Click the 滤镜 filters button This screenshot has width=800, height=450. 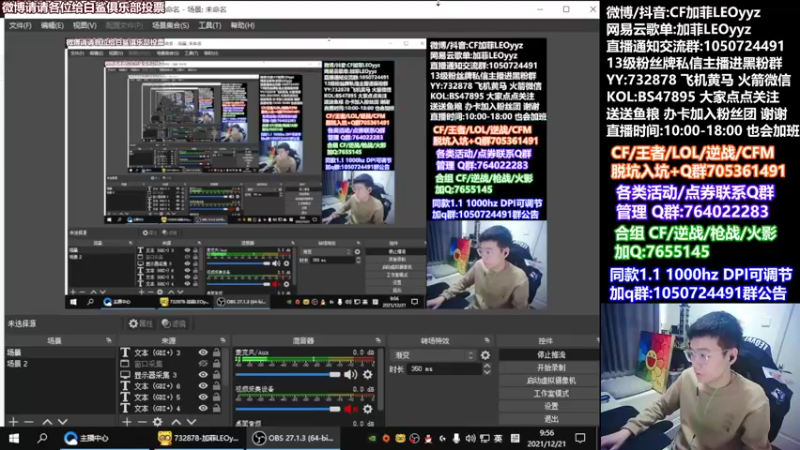(173, 323)
